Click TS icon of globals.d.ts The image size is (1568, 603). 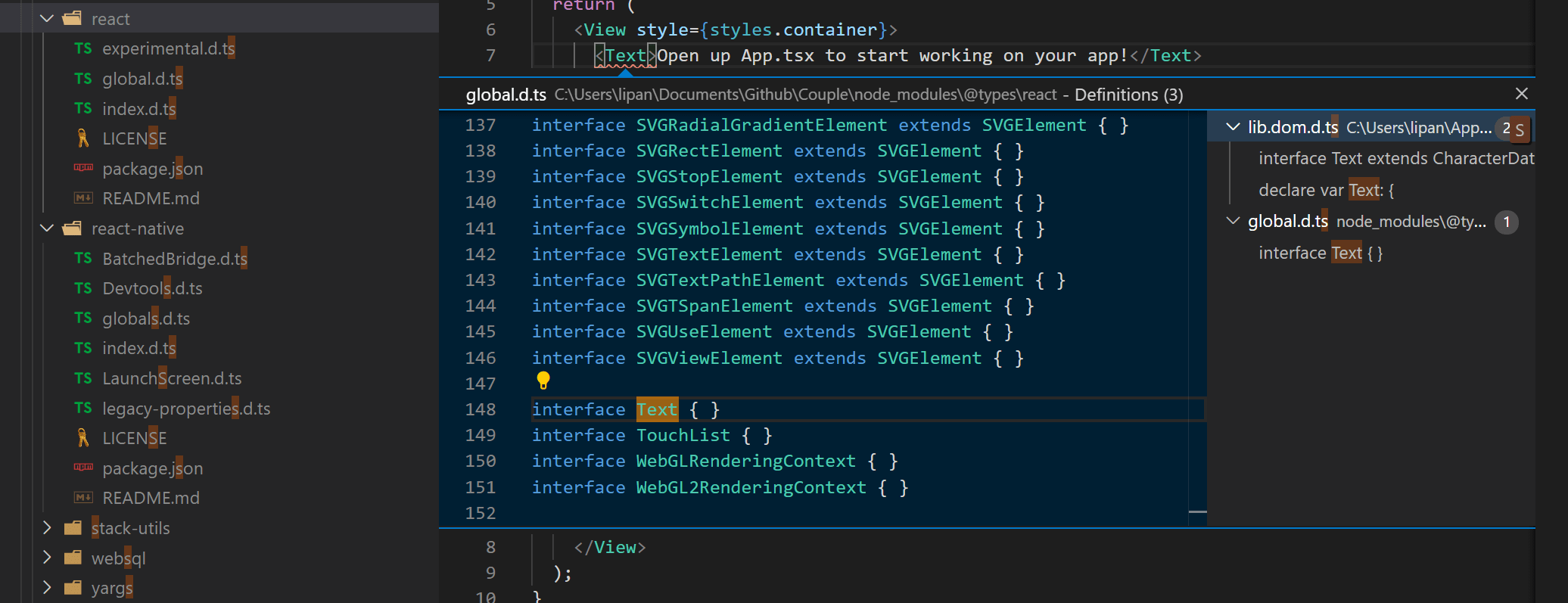click(83, 318)
